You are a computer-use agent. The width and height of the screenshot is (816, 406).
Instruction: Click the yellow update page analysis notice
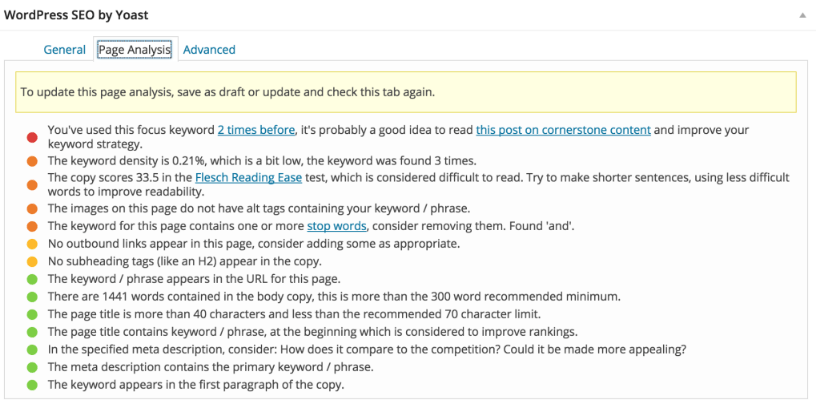click(x=407, y=92)
